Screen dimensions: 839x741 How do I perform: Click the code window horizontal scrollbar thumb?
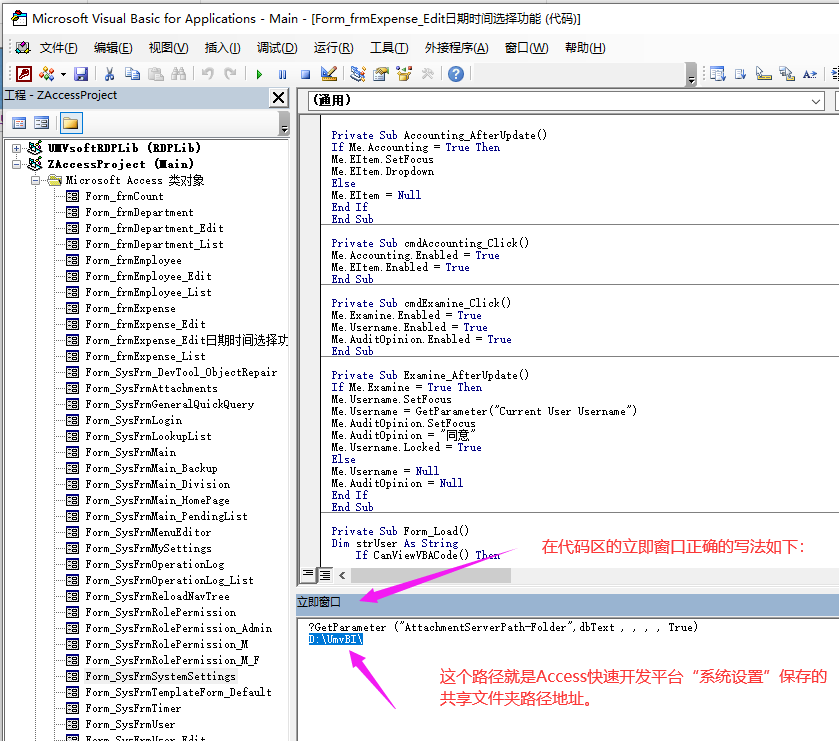click(431, 575)
